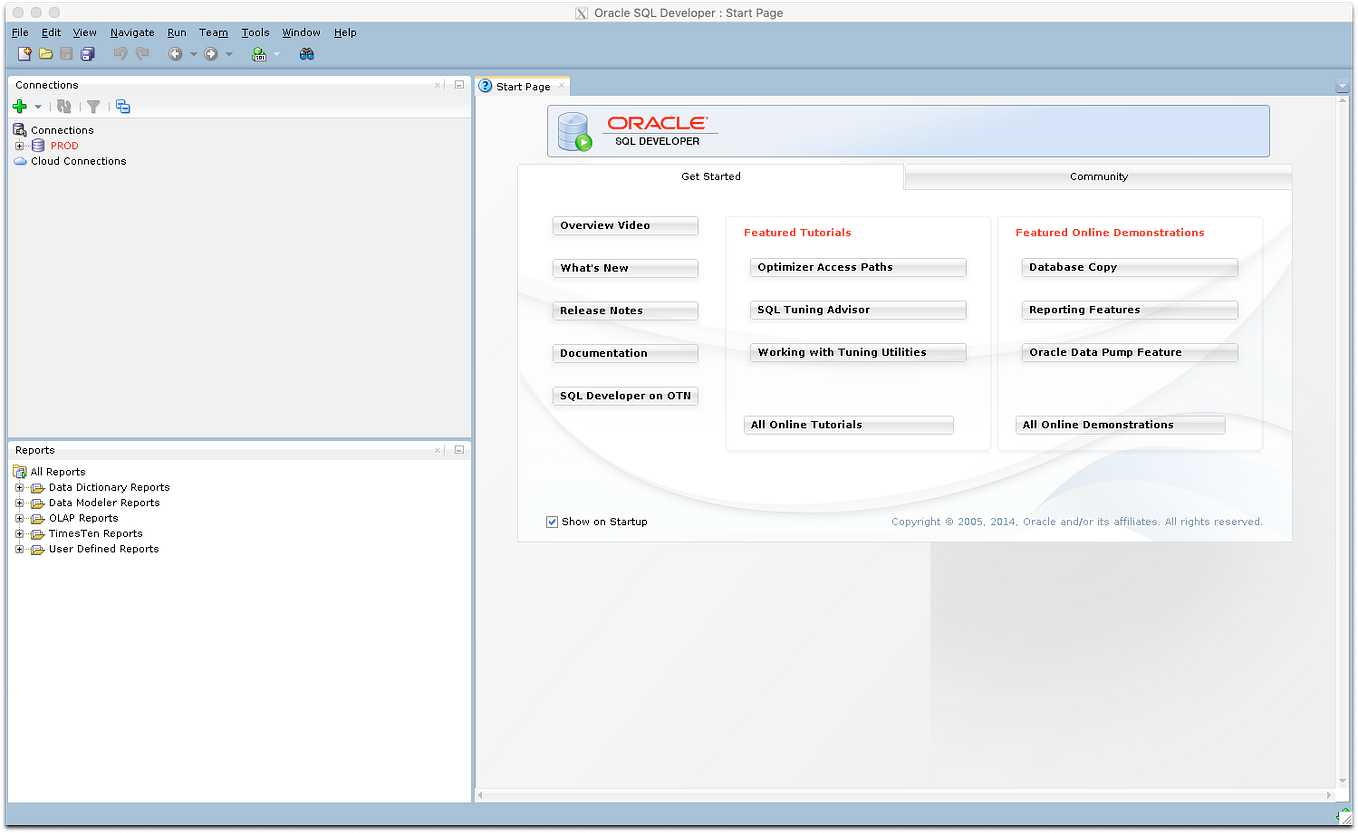
Task: Open the New Connection dropdown arrow
Action: click(38, 106)
